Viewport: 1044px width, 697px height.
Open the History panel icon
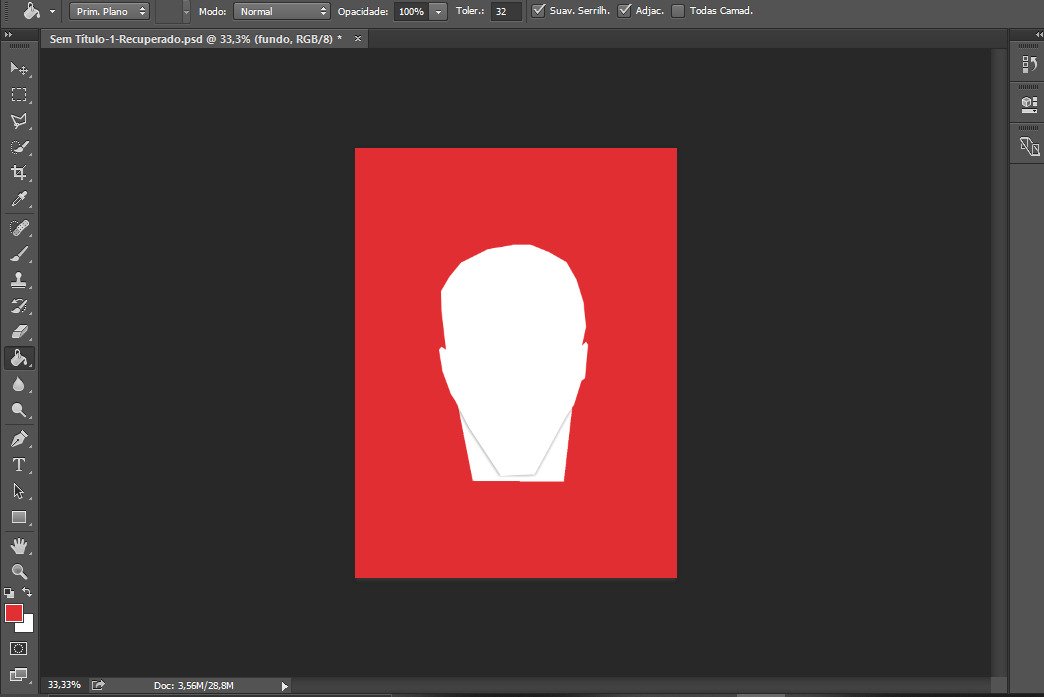coord(1029,64)
